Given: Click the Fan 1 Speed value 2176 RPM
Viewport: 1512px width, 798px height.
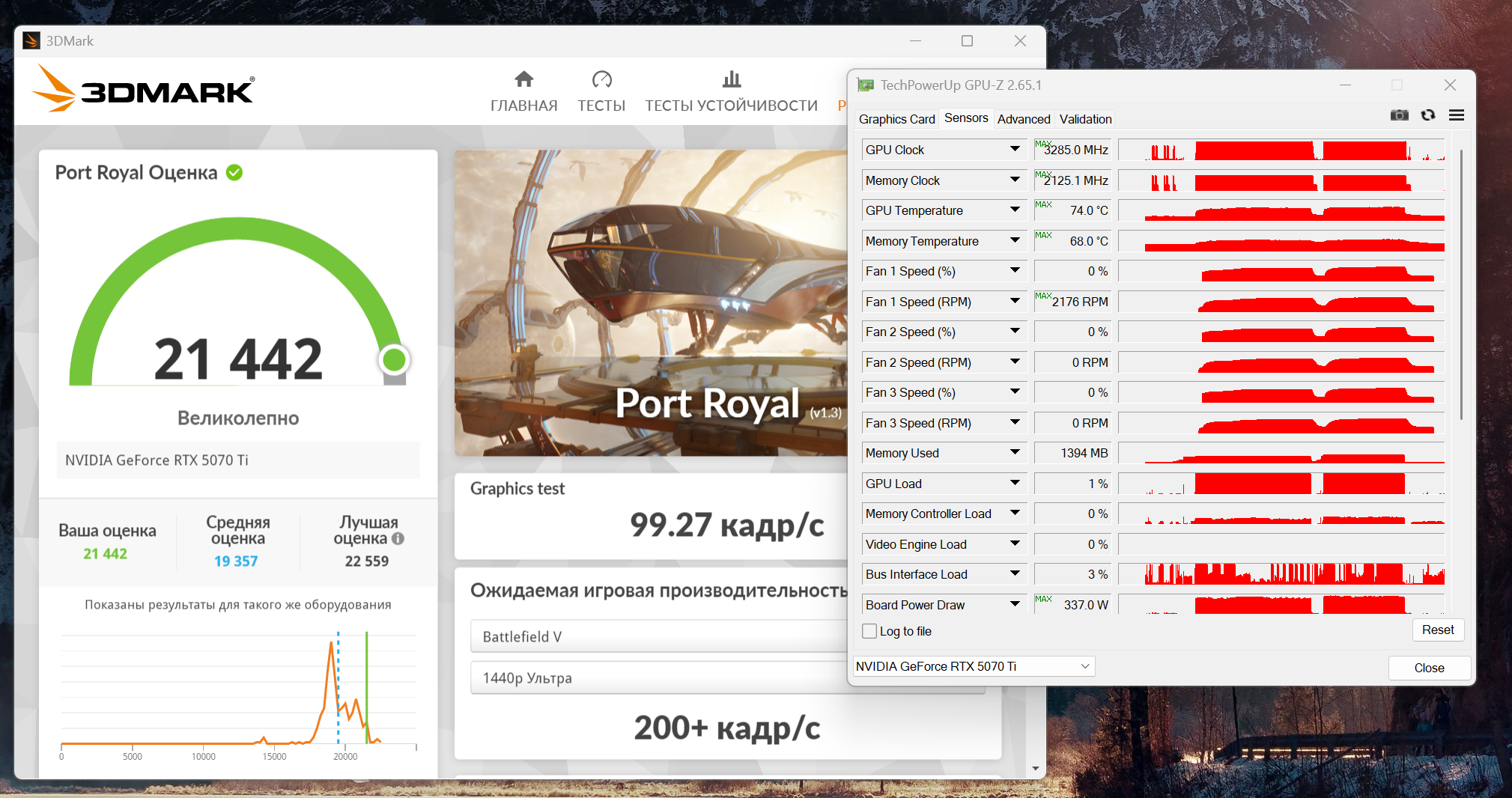Looking at the screenshot, I should point(1072,302).
